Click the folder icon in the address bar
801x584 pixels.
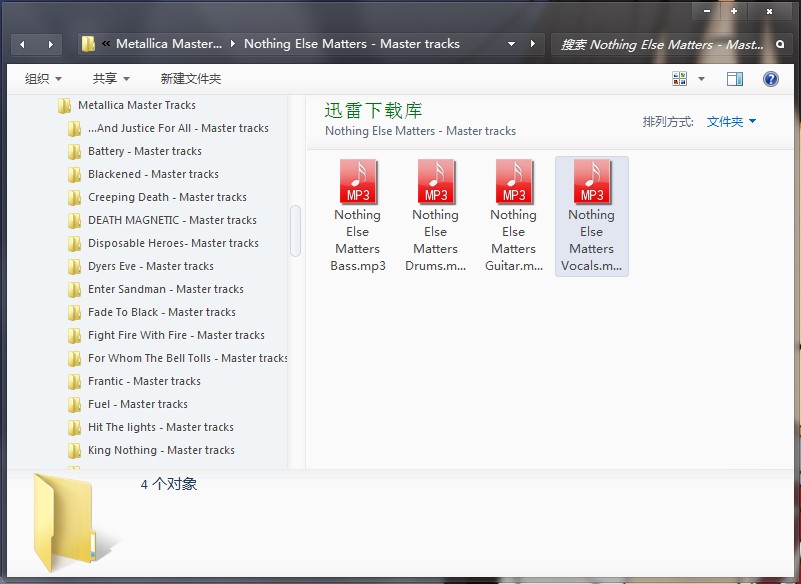88,44
